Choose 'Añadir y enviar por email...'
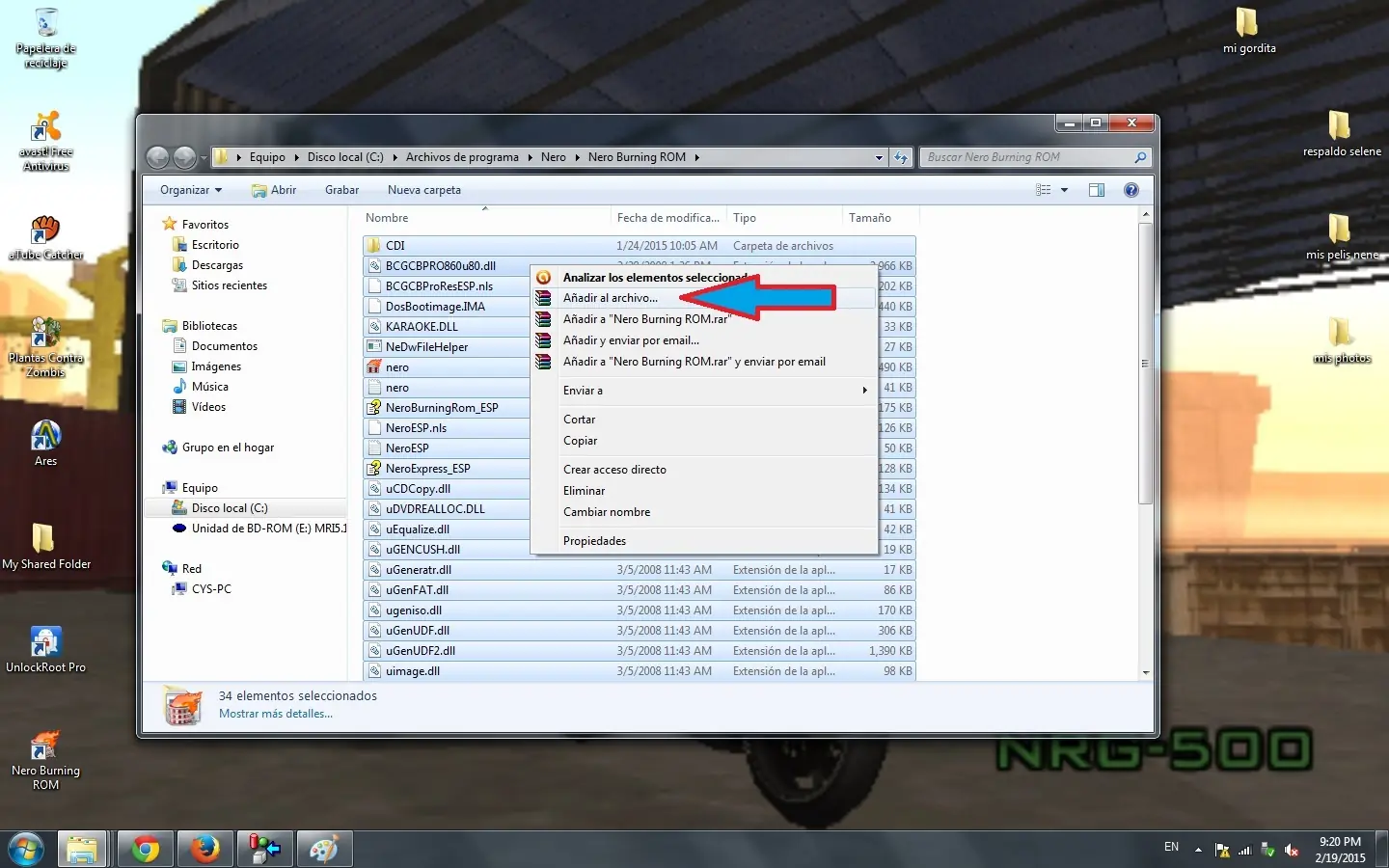This screenshot has height=868, width=1389. pyautogui.click(x=704, y=340)
